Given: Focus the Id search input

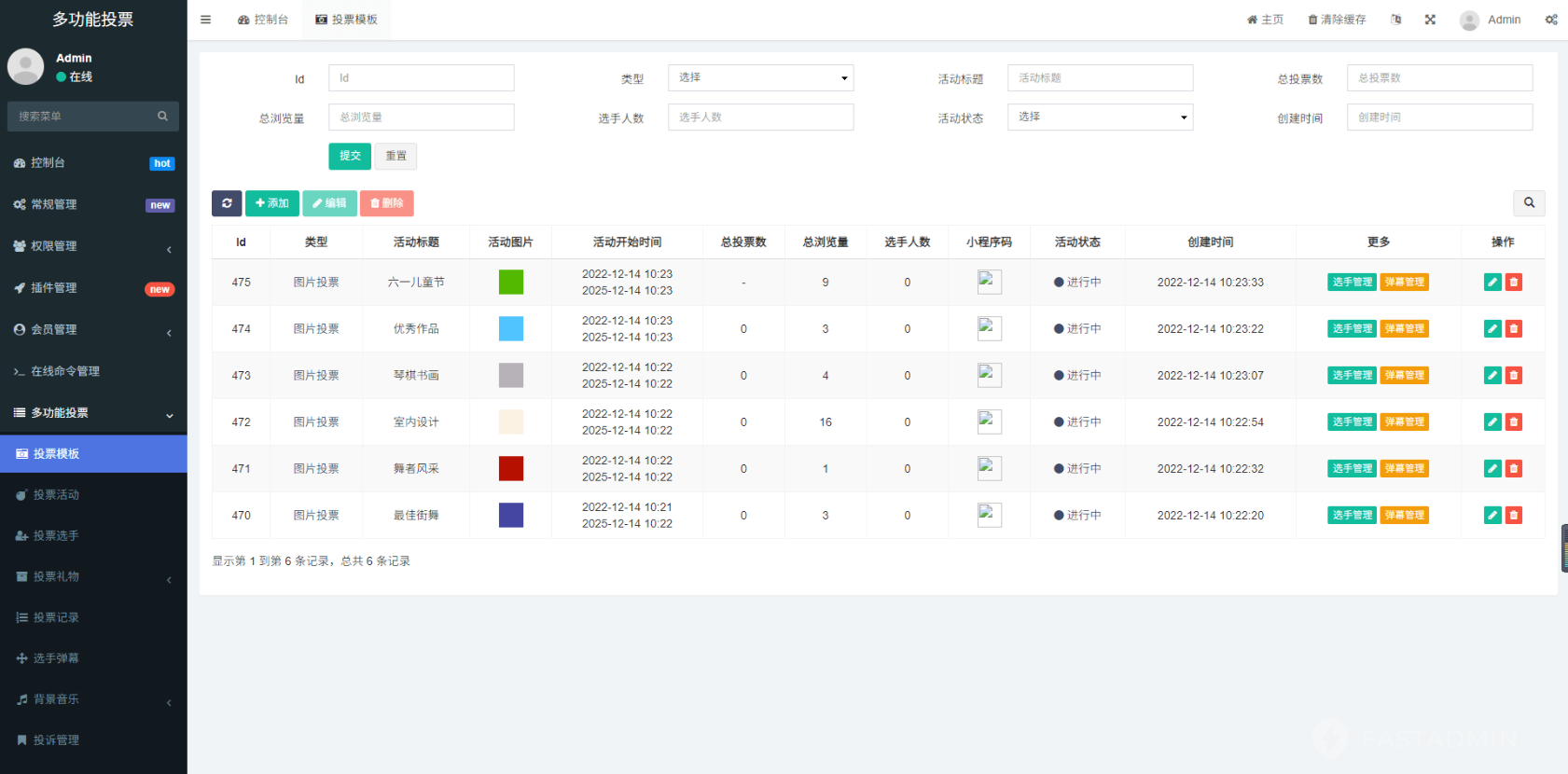Looking at the screenshot, I should click(422, 78).
